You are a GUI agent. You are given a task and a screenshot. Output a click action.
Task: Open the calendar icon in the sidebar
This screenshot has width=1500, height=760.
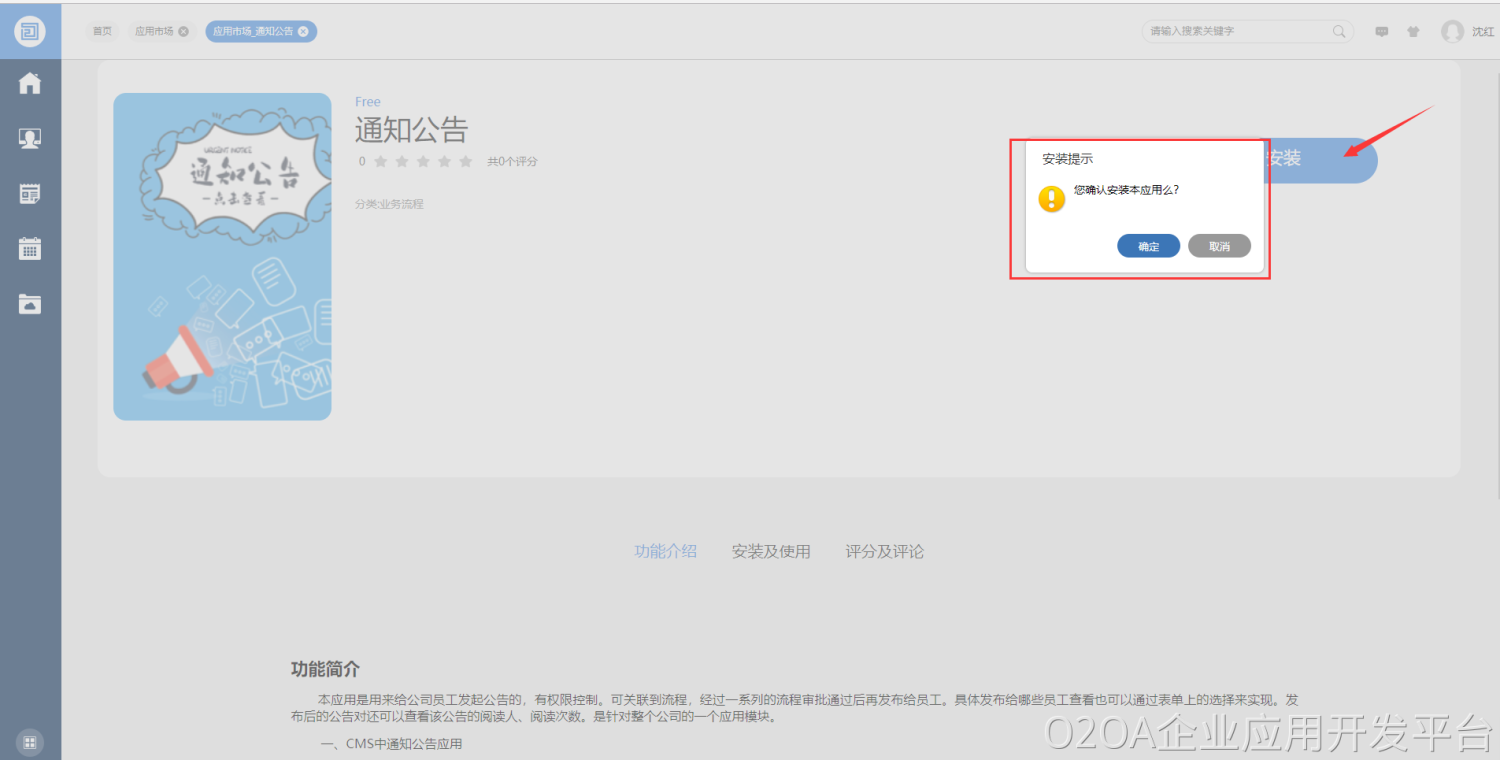tap(30, 249)
